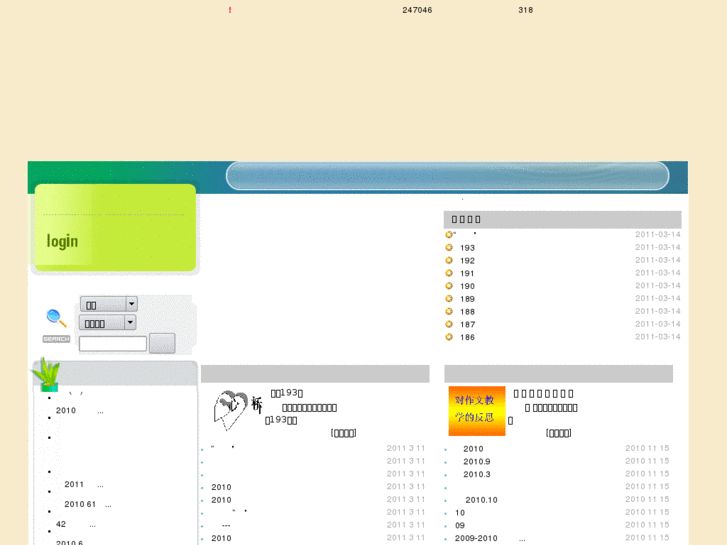Click the orange bullet beside entry 187
The width and height of the screenshot is (727, 545).
pos(449,324)
